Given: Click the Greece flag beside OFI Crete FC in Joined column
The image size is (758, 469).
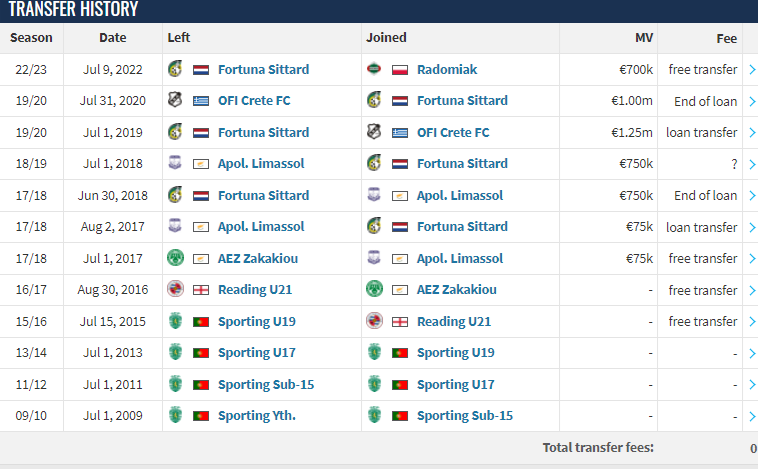Looking at the screenshot, I should [400, 133].
